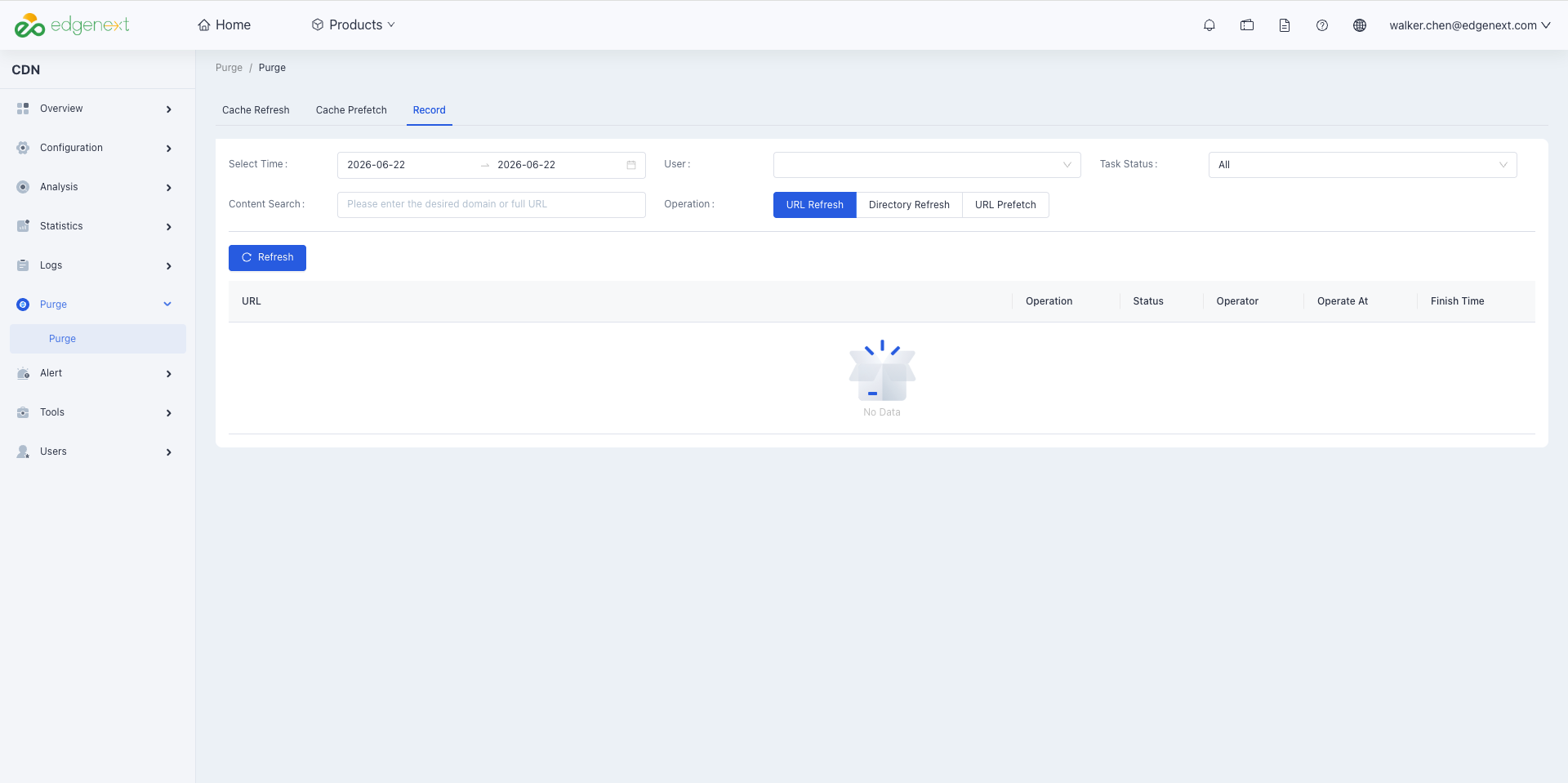Switch to the Cache Prefetch tab

pos(351,110)
